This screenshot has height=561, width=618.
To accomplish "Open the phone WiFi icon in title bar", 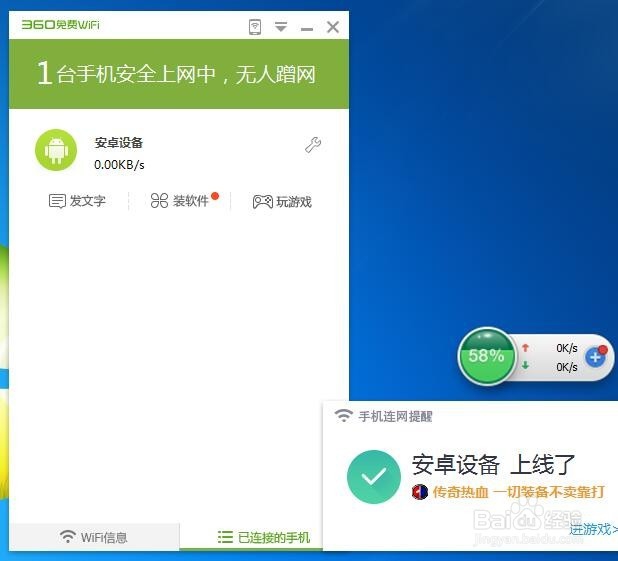I will (x=255, y=27).
